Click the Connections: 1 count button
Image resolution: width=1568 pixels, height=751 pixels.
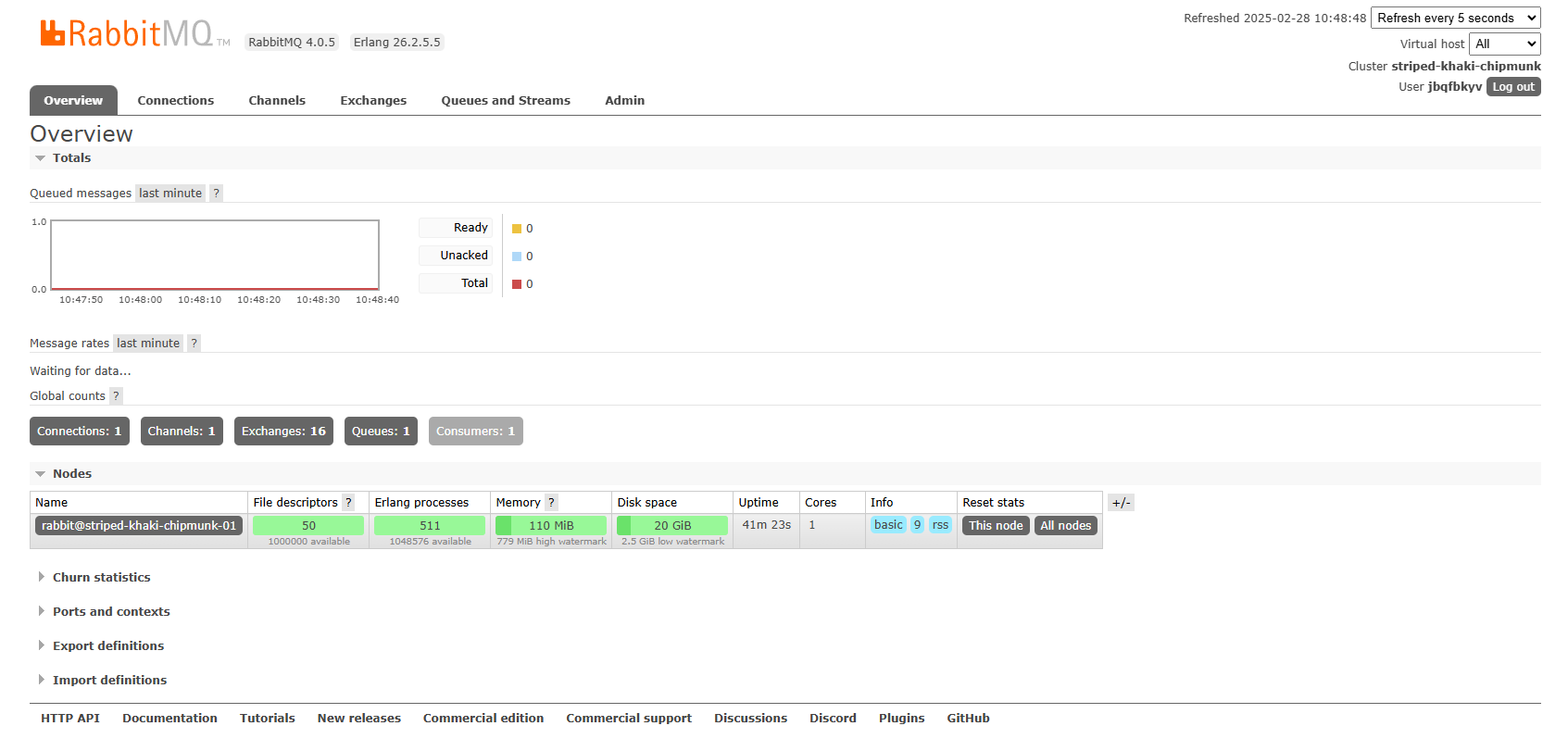pos(80,431)
